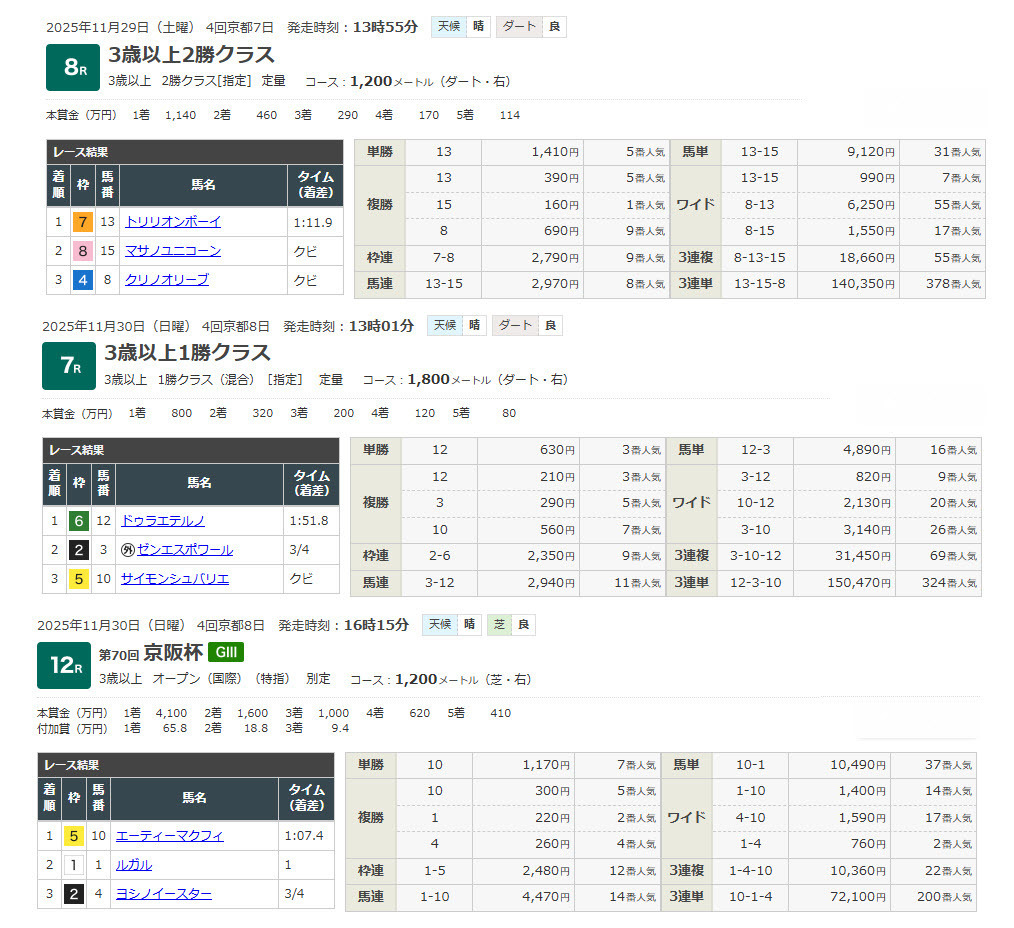Viewport: 1014px width, 928px height.
Task: Open horse page for トリリオンボーイ
Action: pos(173,222)
